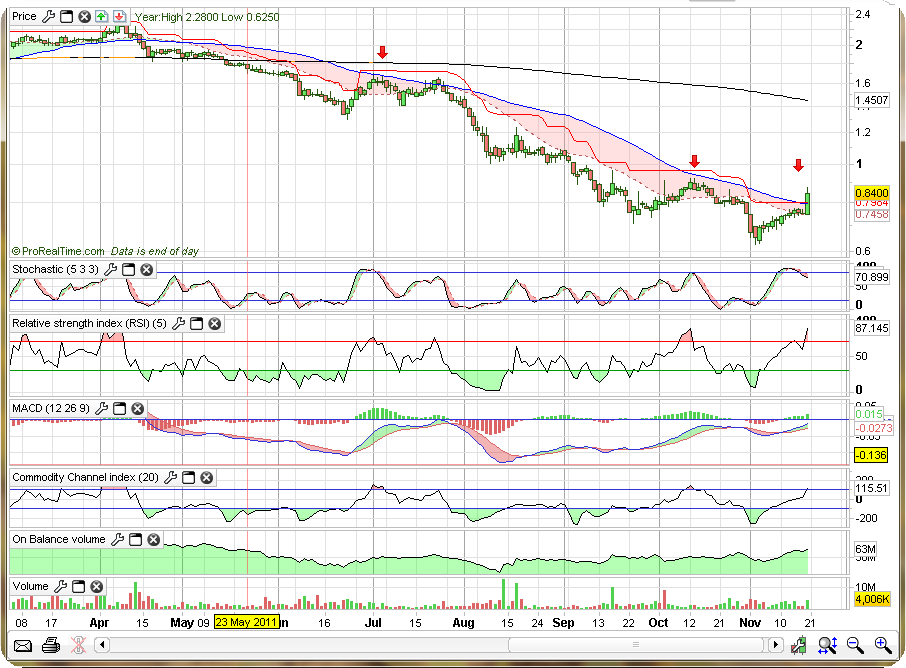The width and height of the screenshot is (906, 668).
Task: Open Stochastic indicator wrench settings
Action: click(x=110, y=270)
